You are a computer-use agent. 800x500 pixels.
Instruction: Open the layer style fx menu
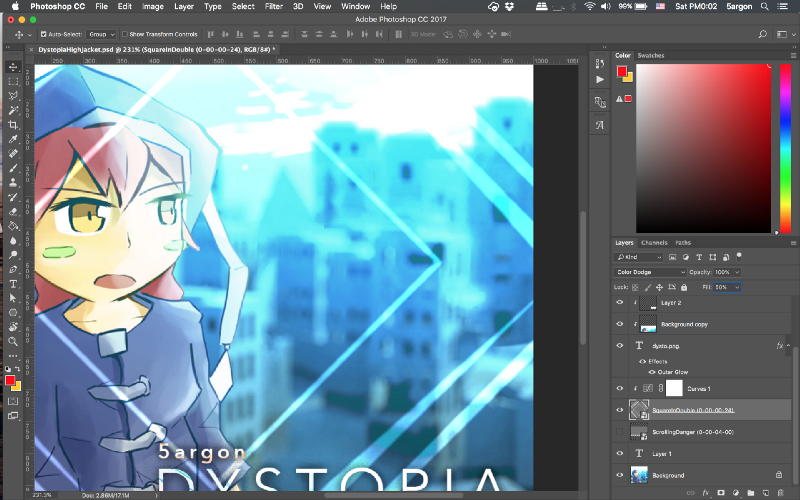point(706,492)
